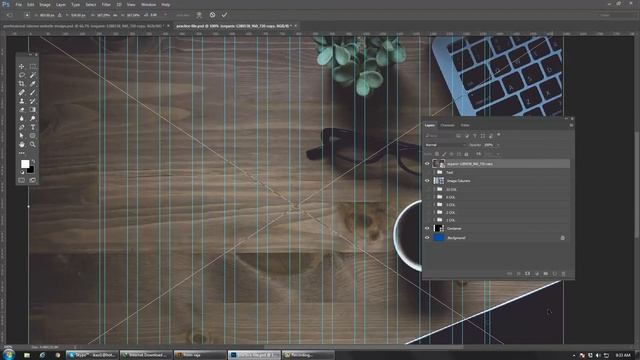Screen dimensions: 640x360
Task: Select the Horizontal Type tool
Action: (33, 127)
